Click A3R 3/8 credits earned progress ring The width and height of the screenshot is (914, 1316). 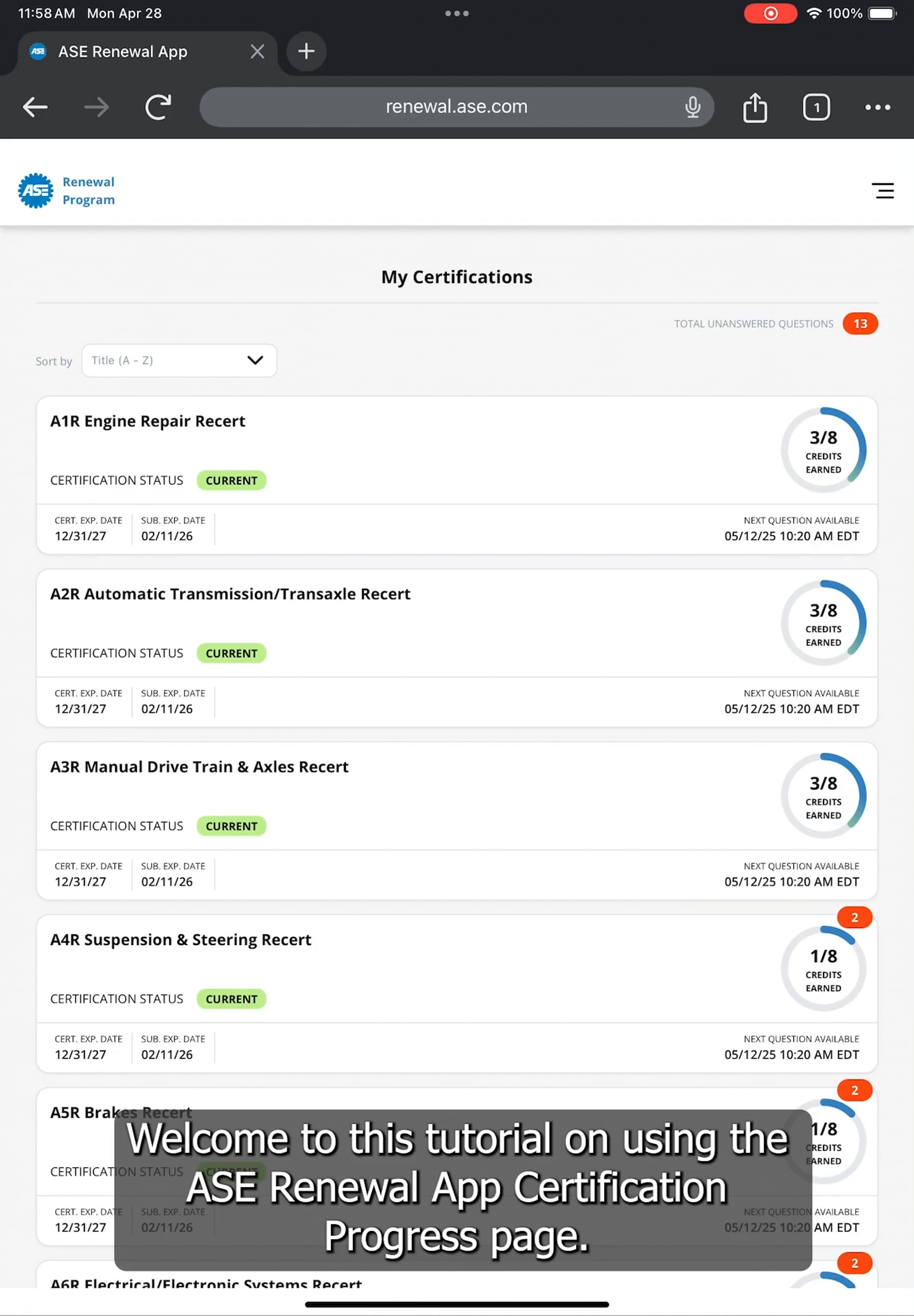823,796
